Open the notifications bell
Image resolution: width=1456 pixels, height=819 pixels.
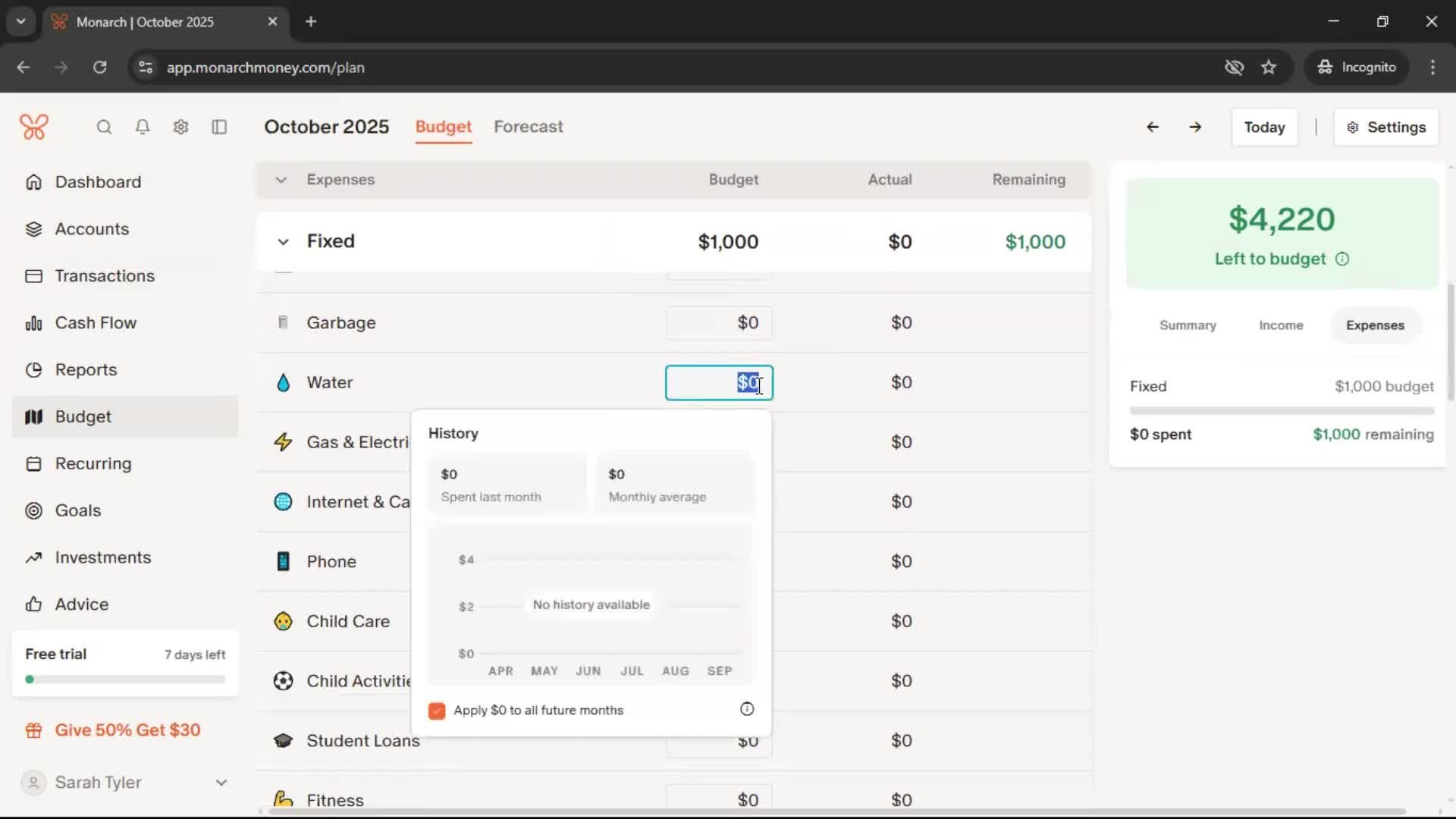[143, 127]
